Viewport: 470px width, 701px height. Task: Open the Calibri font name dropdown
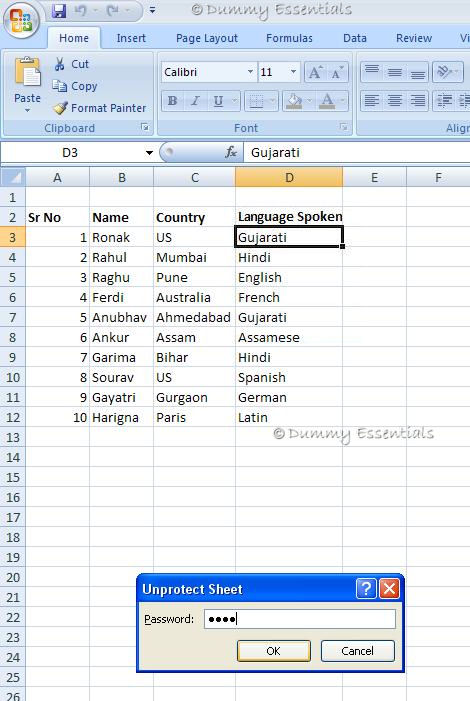pos(250,72)
